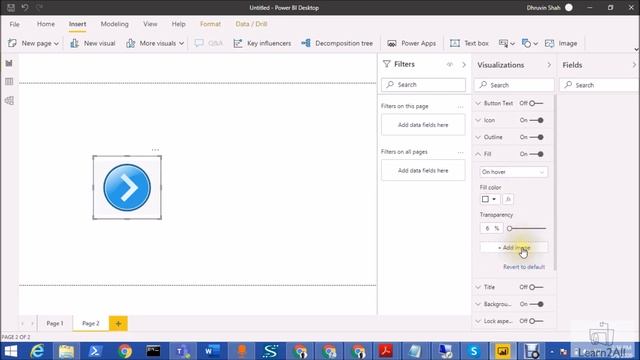Viewport: 640px width, 360px height.
Task: Open ellipsis for Filters on all pages
Action: (x=460, y=152)
